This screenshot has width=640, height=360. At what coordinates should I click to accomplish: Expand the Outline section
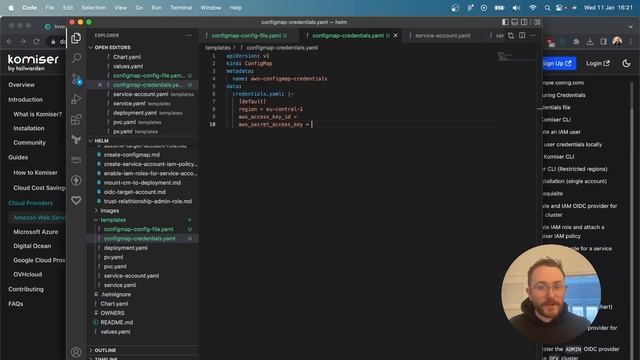[x=105, y=350]
